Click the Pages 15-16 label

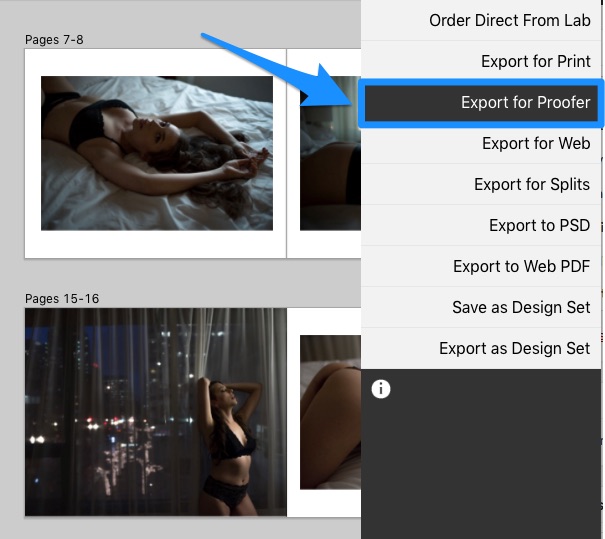tap(62, 299)
